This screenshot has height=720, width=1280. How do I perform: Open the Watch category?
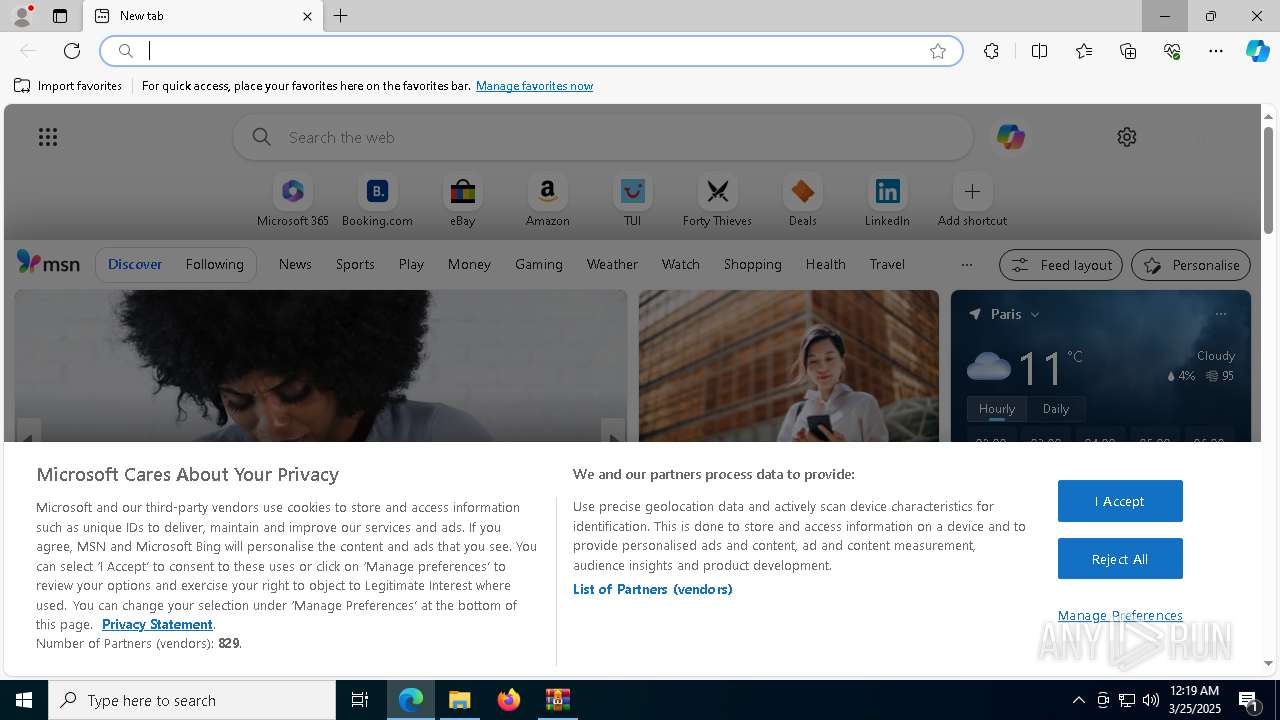pyautogui.click(x=681, y=264)
